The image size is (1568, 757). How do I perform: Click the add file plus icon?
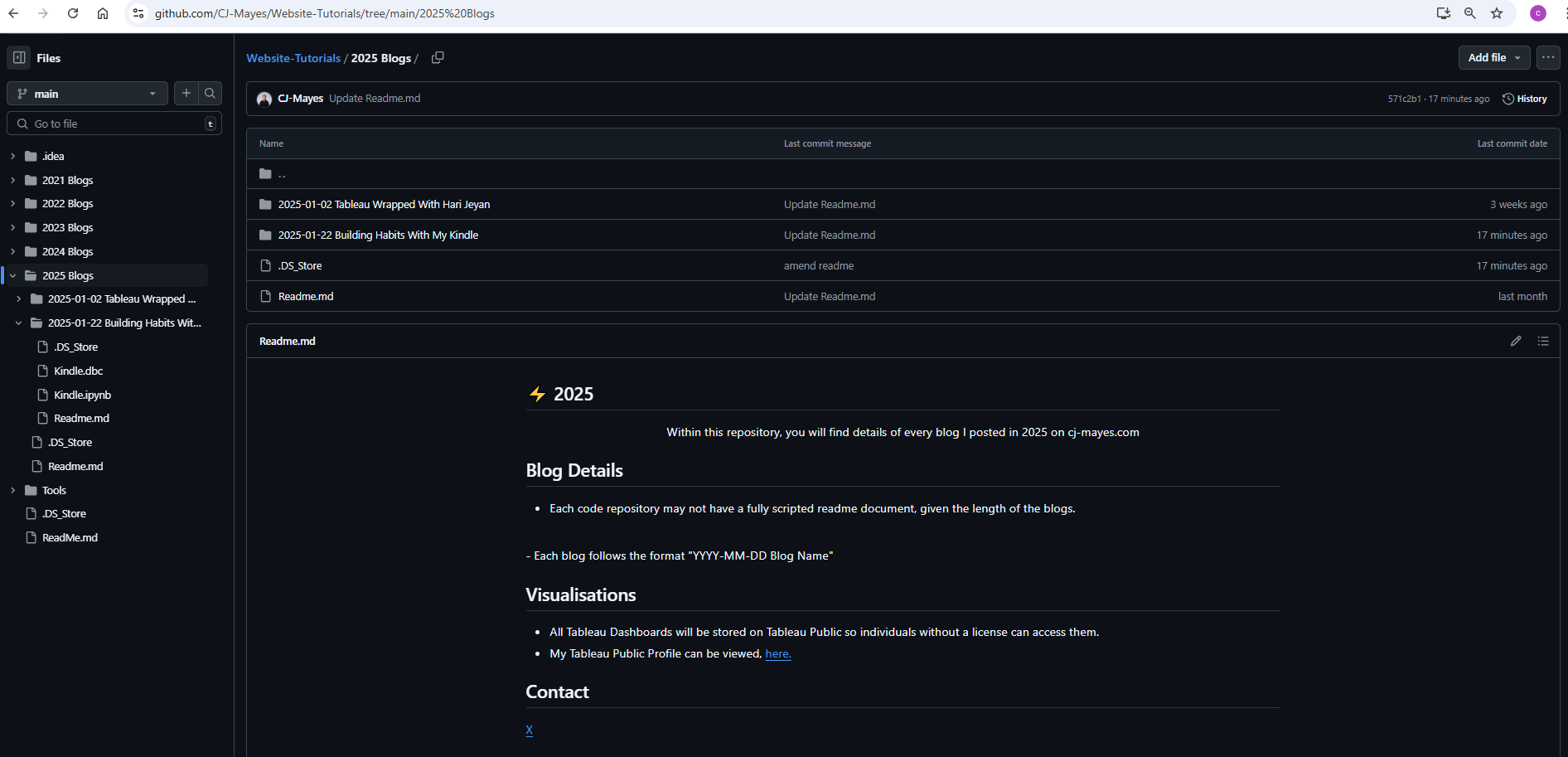[186, 94]
